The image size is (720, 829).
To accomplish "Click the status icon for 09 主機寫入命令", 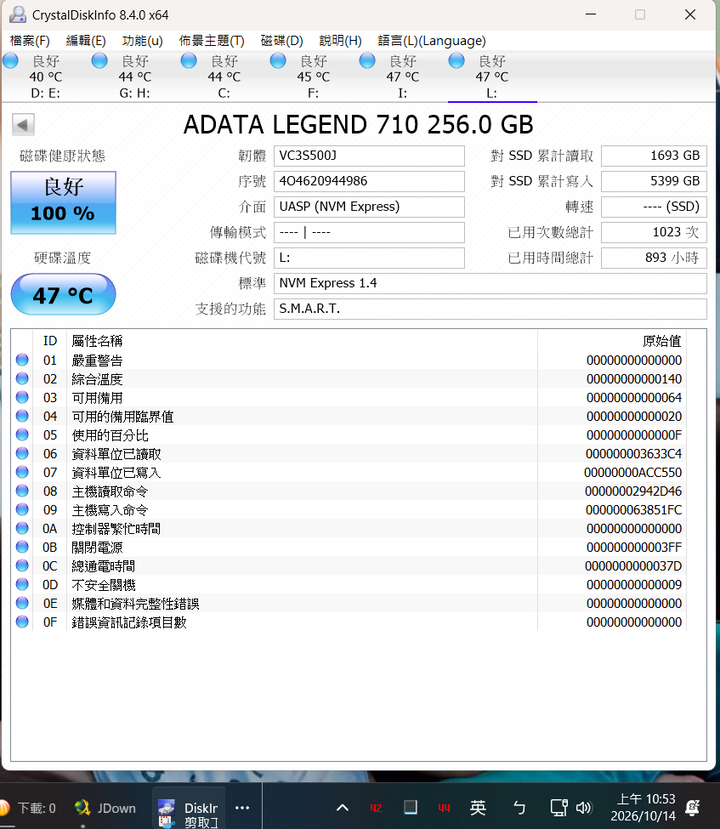I will pyautogui.click(x=22, y=510).
